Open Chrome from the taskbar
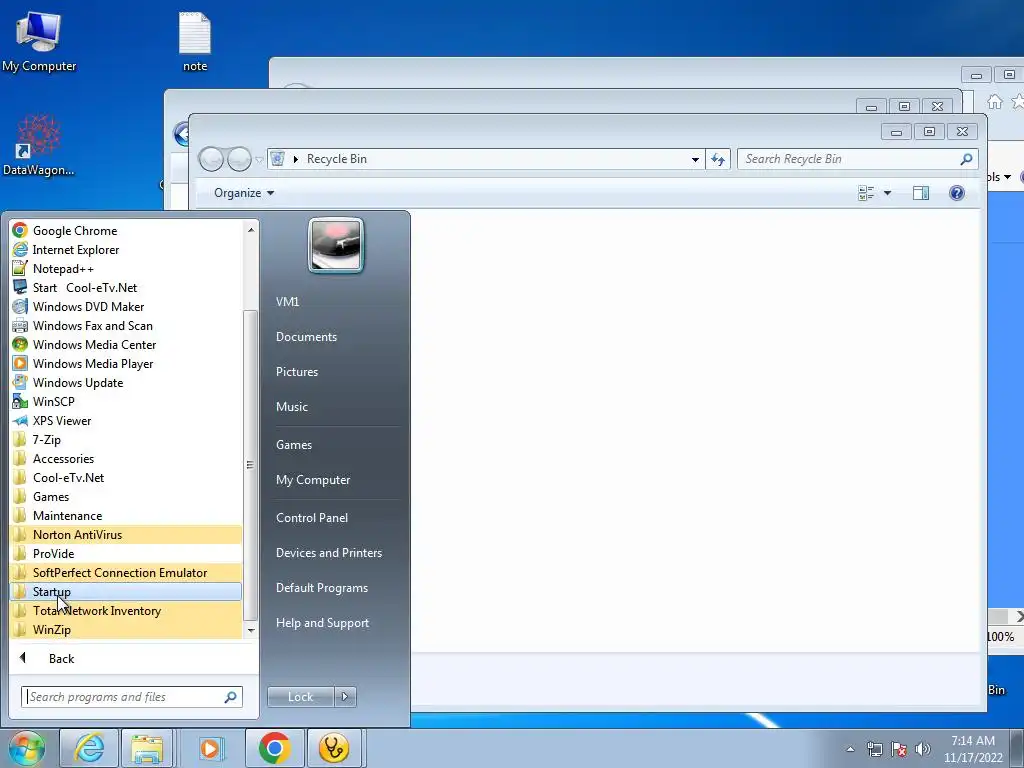The width and height of the screenshot is (1024, 768). click(x=274, y=748)
